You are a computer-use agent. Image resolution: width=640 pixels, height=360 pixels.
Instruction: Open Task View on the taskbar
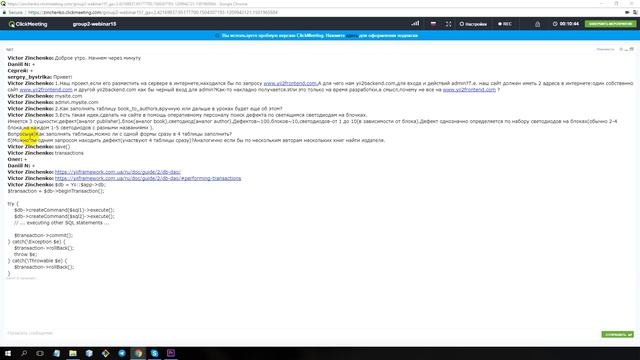point(40,353)
